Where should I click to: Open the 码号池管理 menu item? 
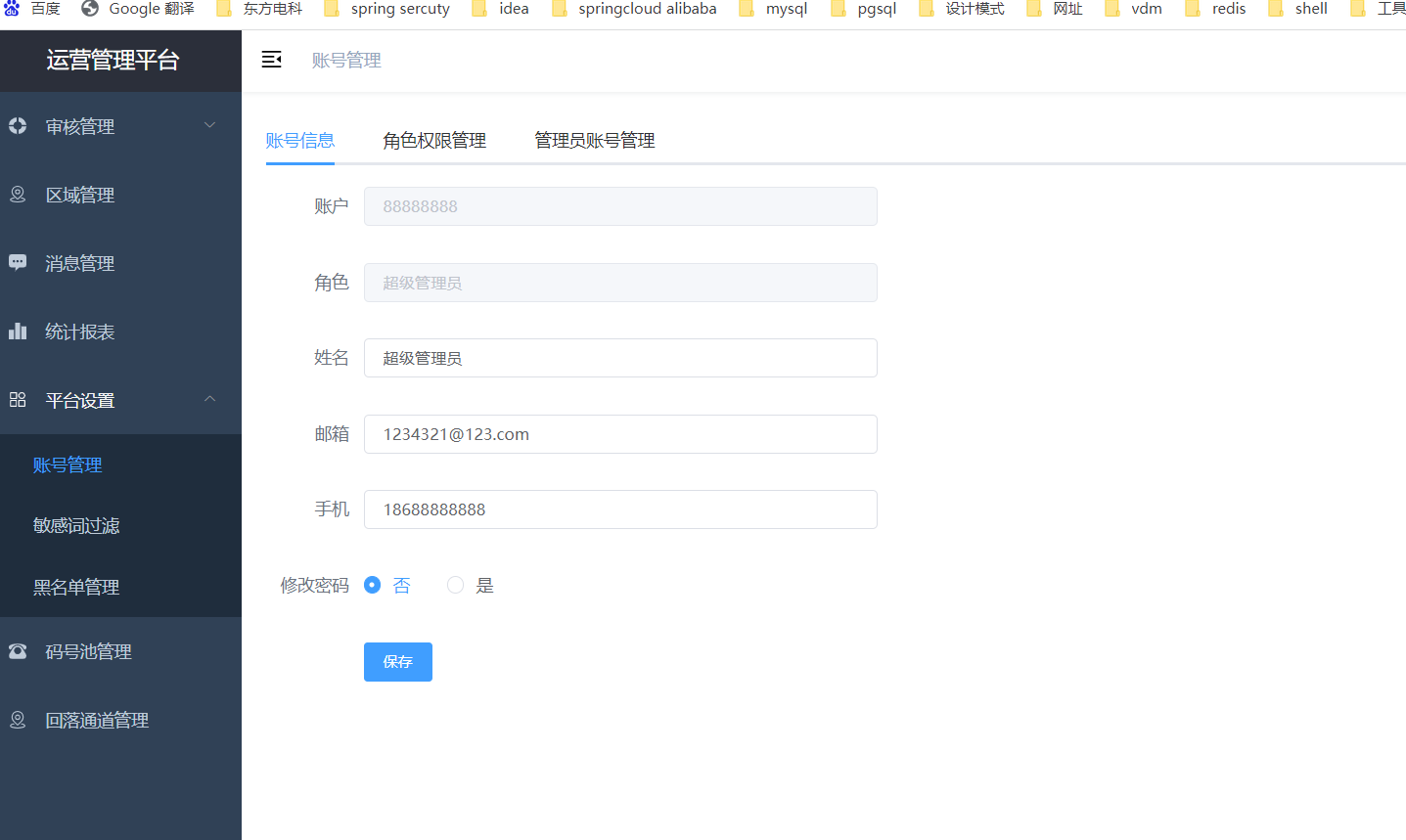point(120,651)
